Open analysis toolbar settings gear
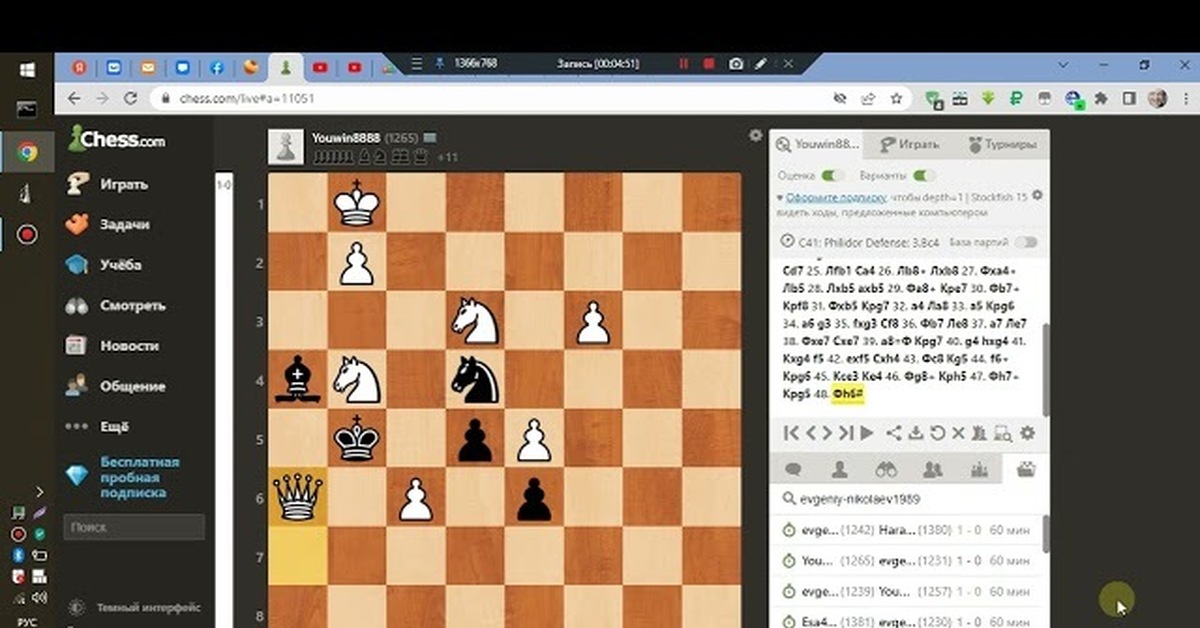This screenshot has height=628, width=1200. coord(1027,434)
